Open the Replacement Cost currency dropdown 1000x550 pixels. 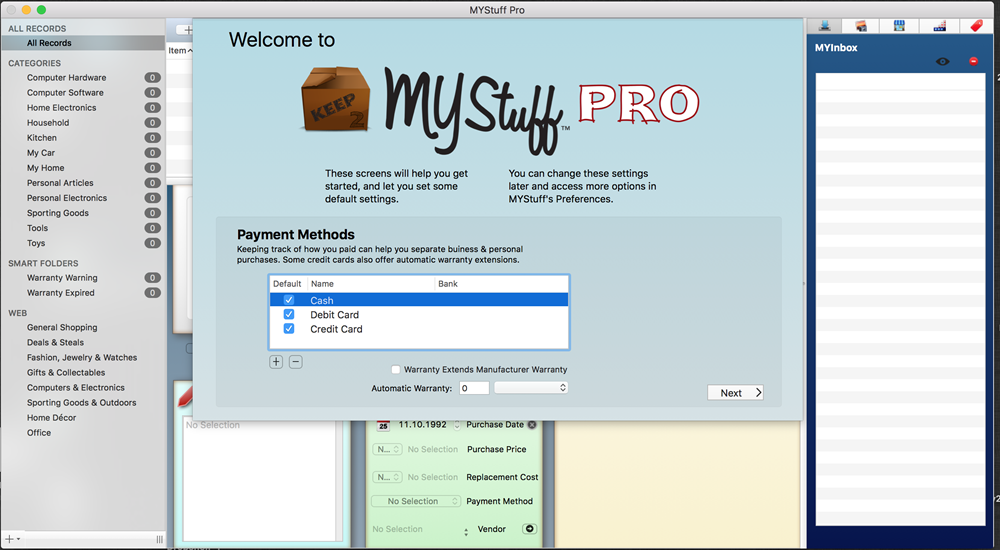[x=387, y=477]
